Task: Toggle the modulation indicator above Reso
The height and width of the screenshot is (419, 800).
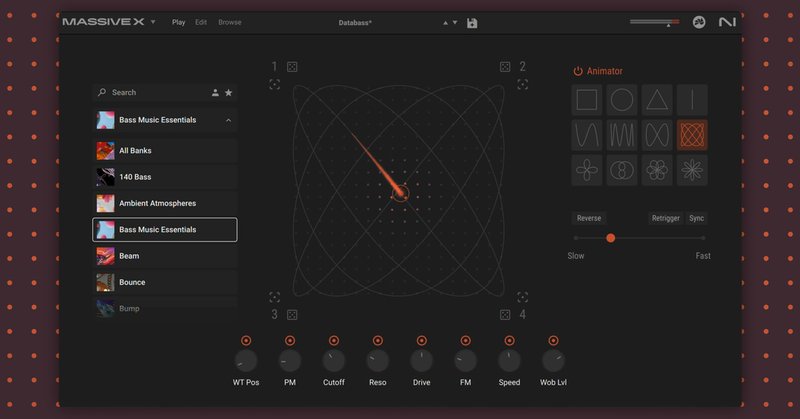Action: click(x=378, y=340)
